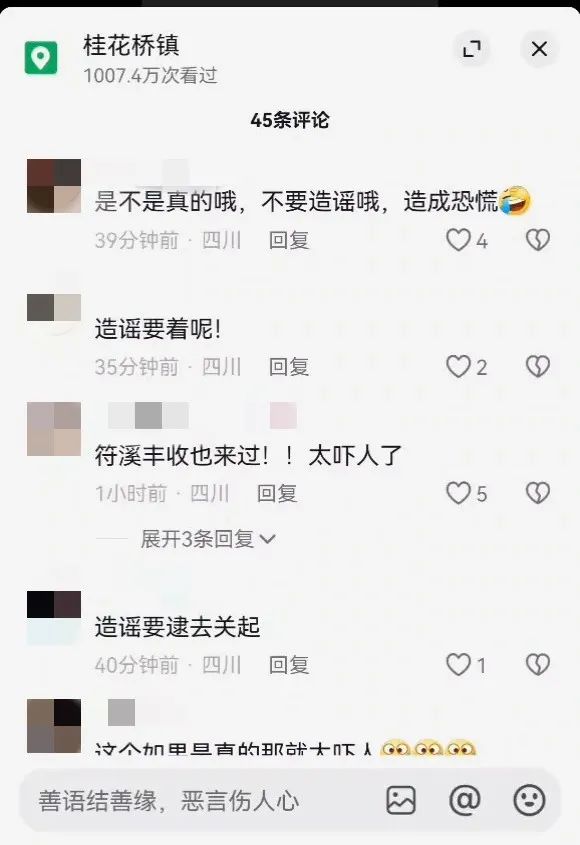Expand comments panel to full screen
The width and height of the screenshot is (580, 845).
(x=472, y=49)
